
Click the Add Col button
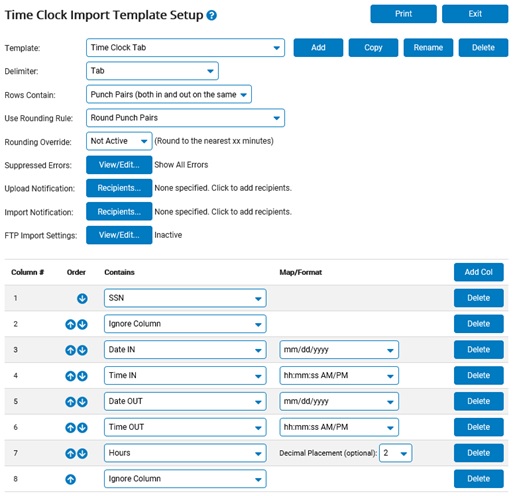click(x=479, y=272)
